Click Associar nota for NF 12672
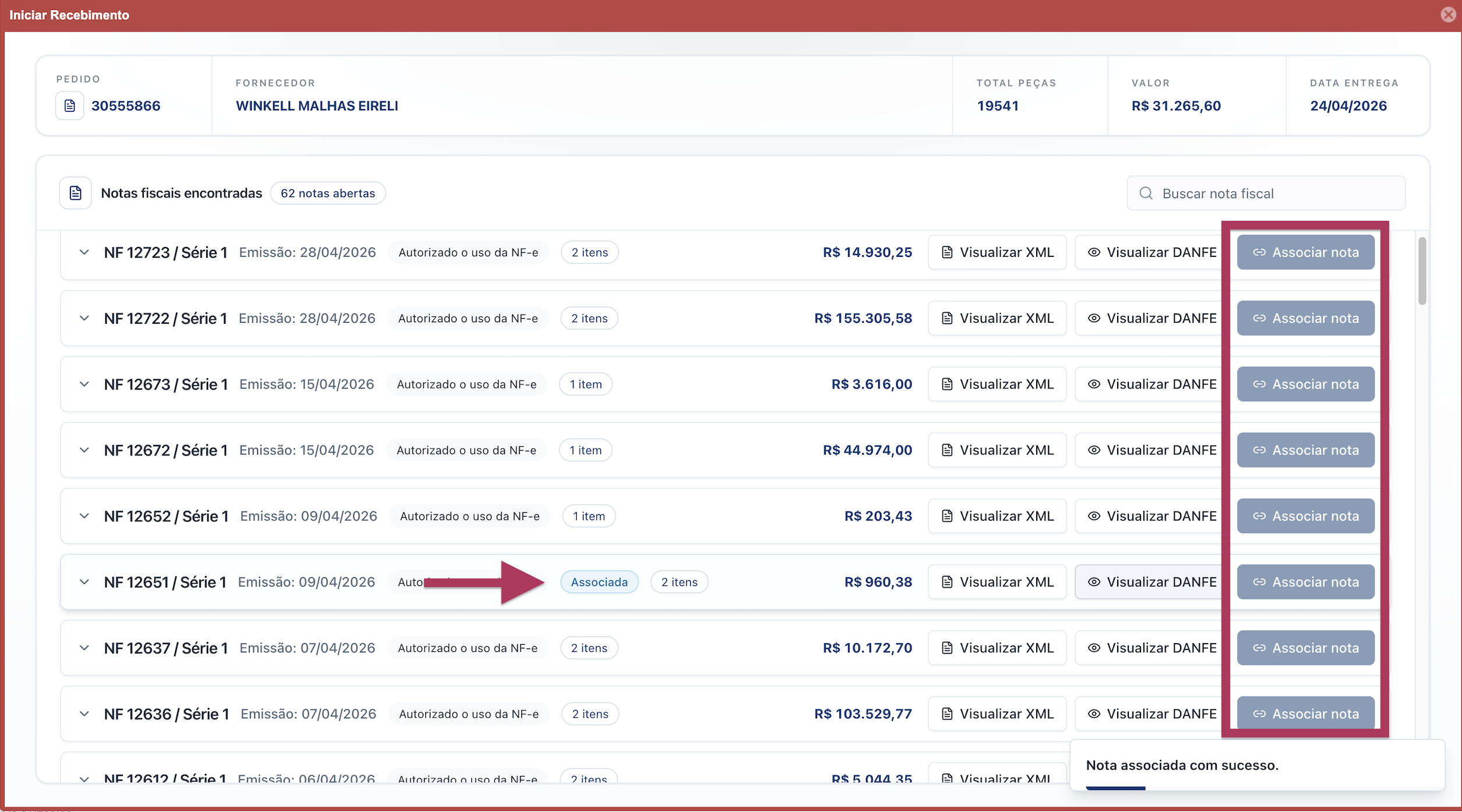This screenshot has width=1462, height=812. point(1305,450)
